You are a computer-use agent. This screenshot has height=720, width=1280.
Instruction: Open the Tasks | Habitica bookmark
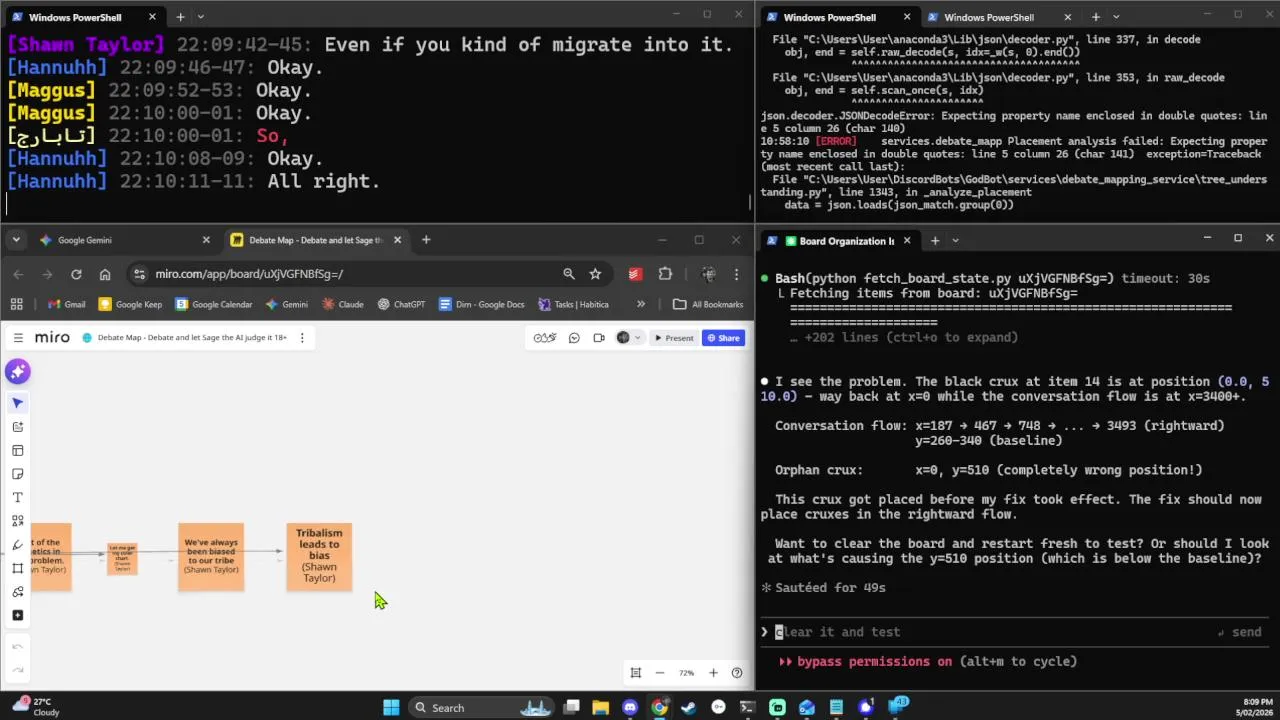pyautogui.click(x=573, y=304)
